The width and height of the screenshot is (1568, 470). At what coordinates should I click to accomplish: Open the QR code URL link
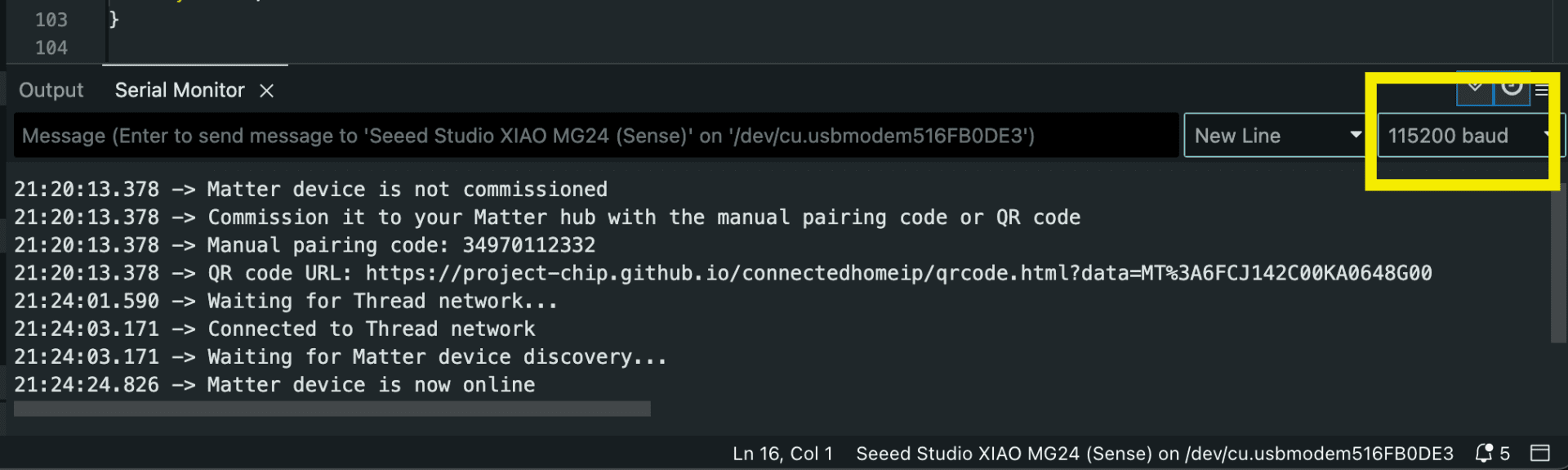tap(898, 273)
